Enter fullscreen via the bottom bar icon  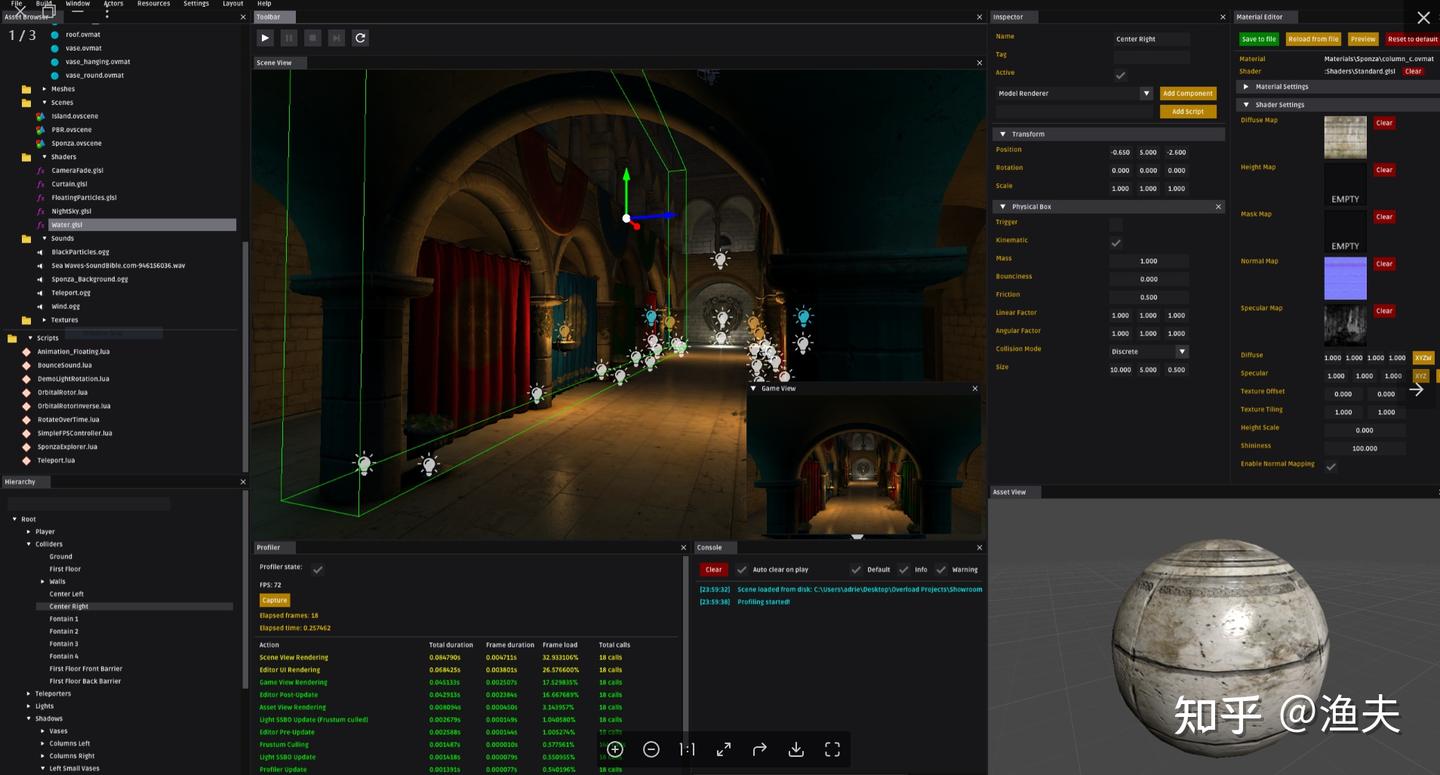832,748
